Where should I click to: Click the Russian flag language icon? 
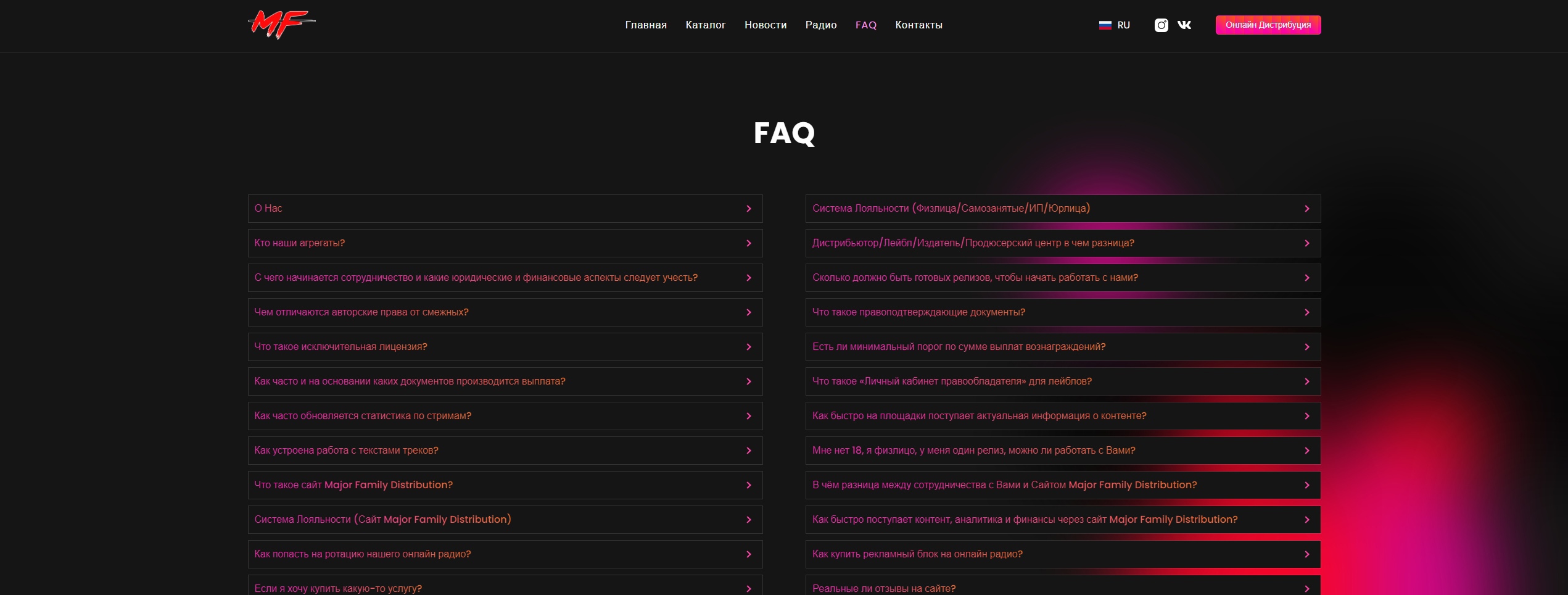[x=1105, y=25]
